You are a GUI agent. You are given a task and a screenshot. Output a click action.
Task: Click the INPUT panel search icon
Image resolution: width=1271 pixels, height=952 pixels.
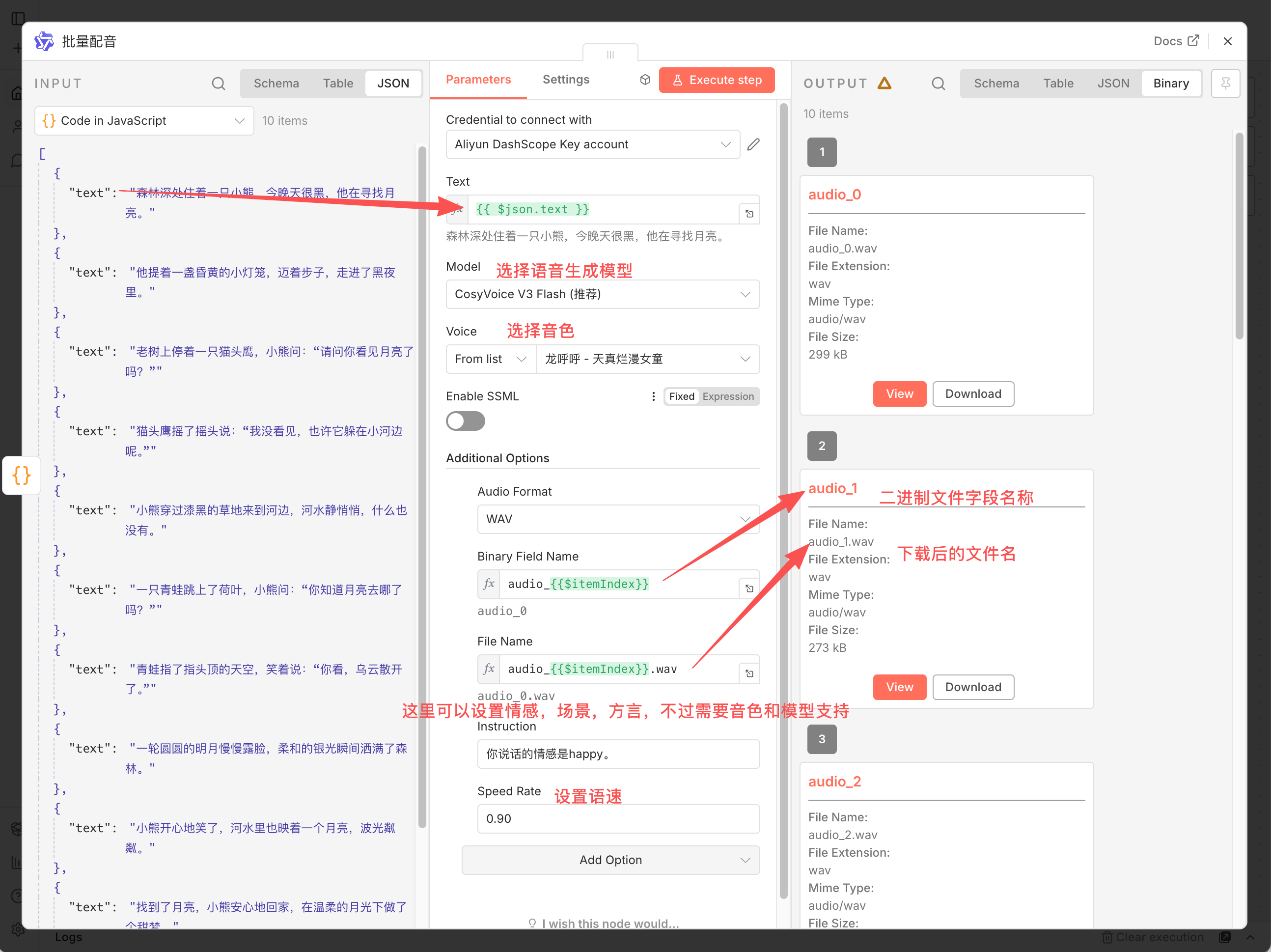[219, 84]
